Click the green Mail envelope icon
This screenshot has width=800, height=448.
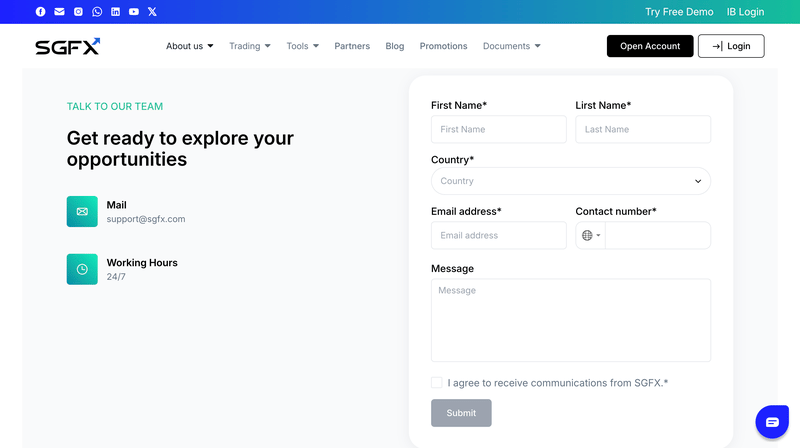click(82, 211)
